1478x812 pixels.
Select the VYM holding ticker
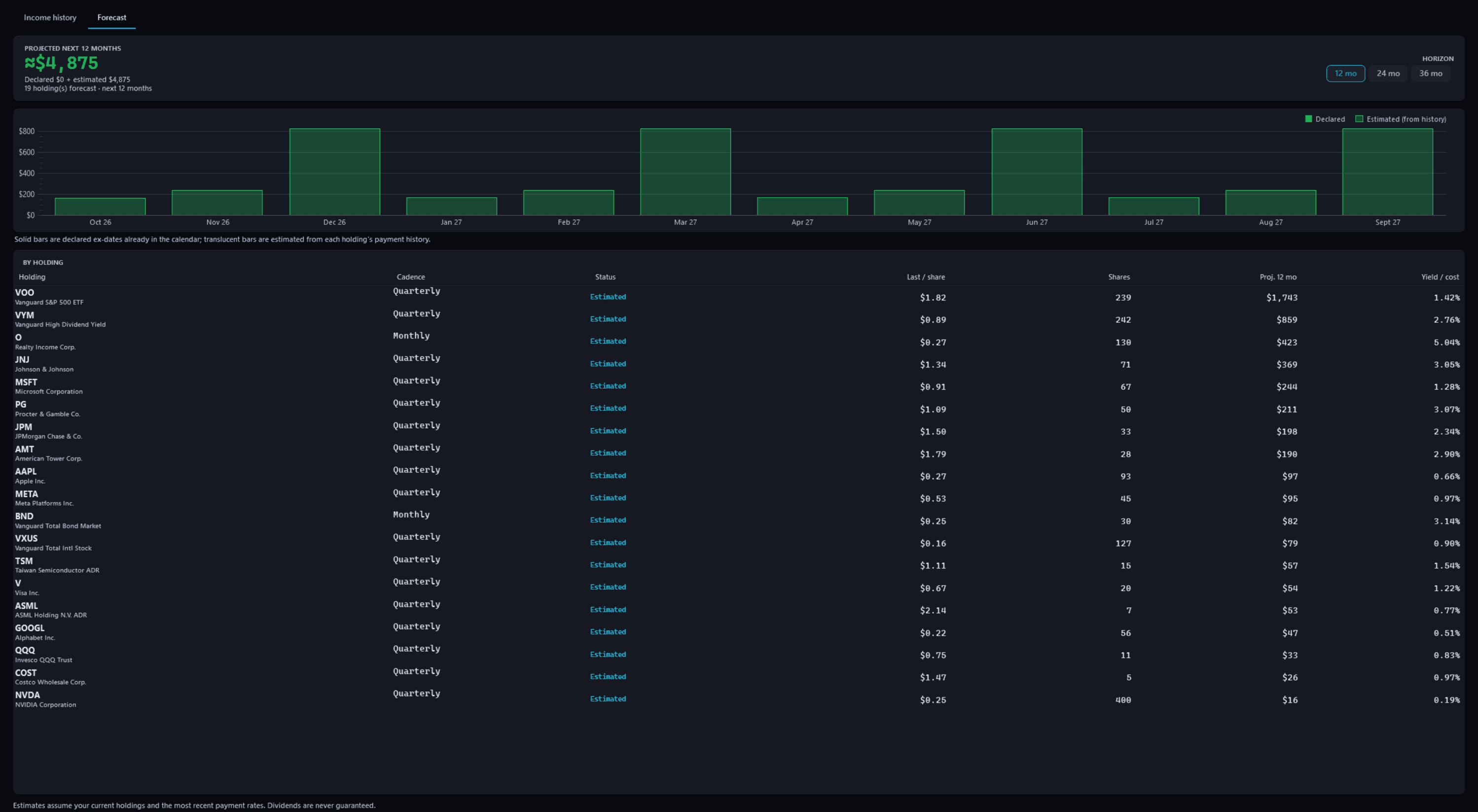pyautogui.click(x=25, y=316)
